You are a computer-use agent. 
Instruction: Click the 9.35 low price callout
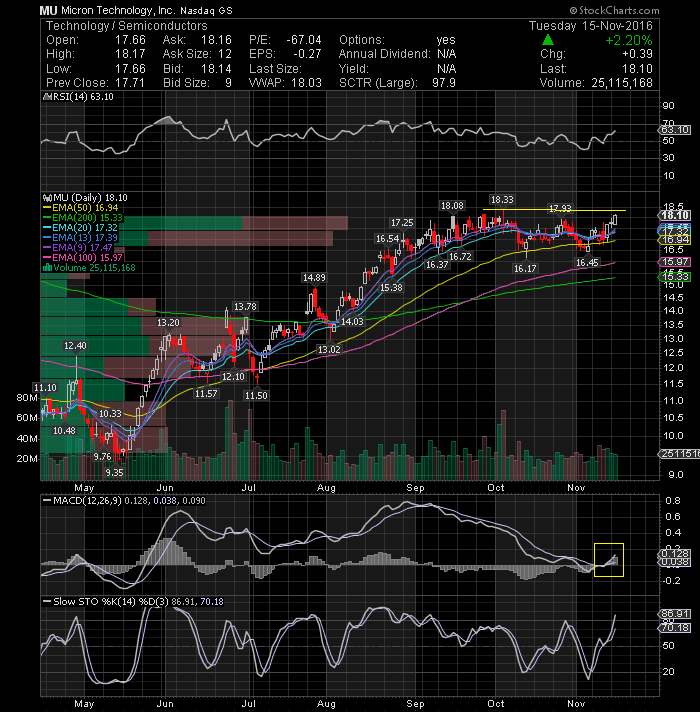114,473
